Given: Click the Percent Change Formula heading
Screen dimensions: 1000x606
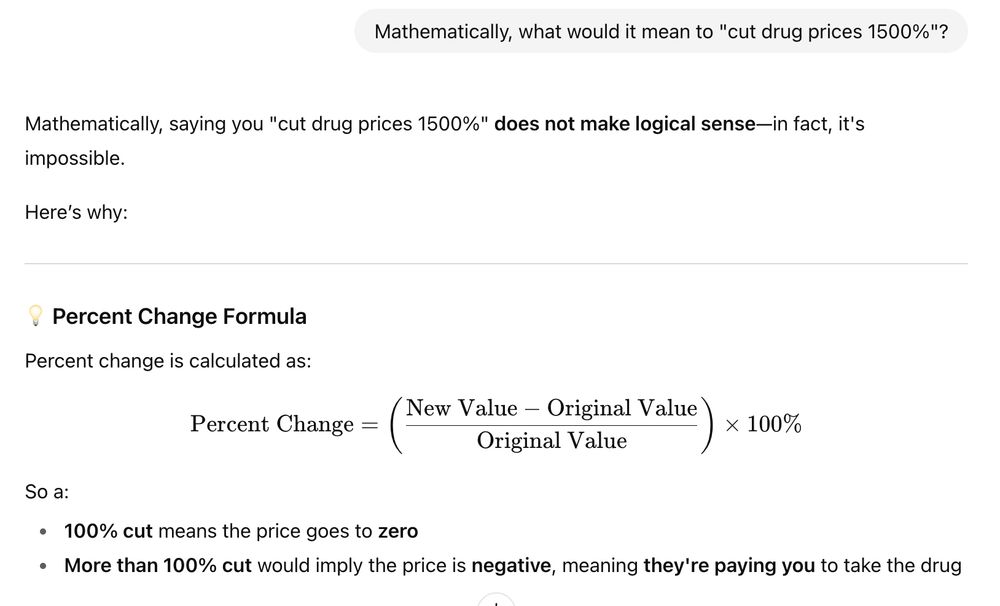Looking at the screenshot, I should pyautogui.click(x=179, y=316).
